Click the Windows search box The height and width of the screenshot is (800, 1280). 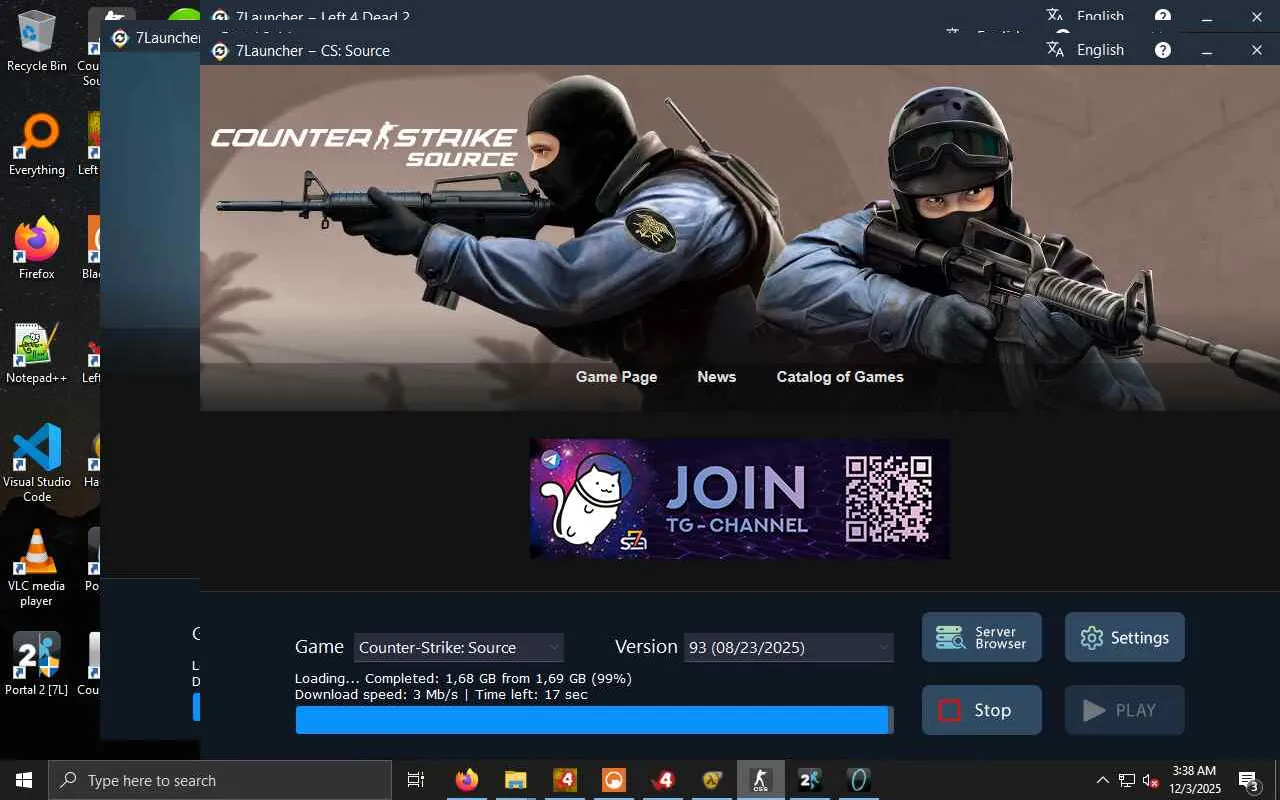(x=220, y=780)
